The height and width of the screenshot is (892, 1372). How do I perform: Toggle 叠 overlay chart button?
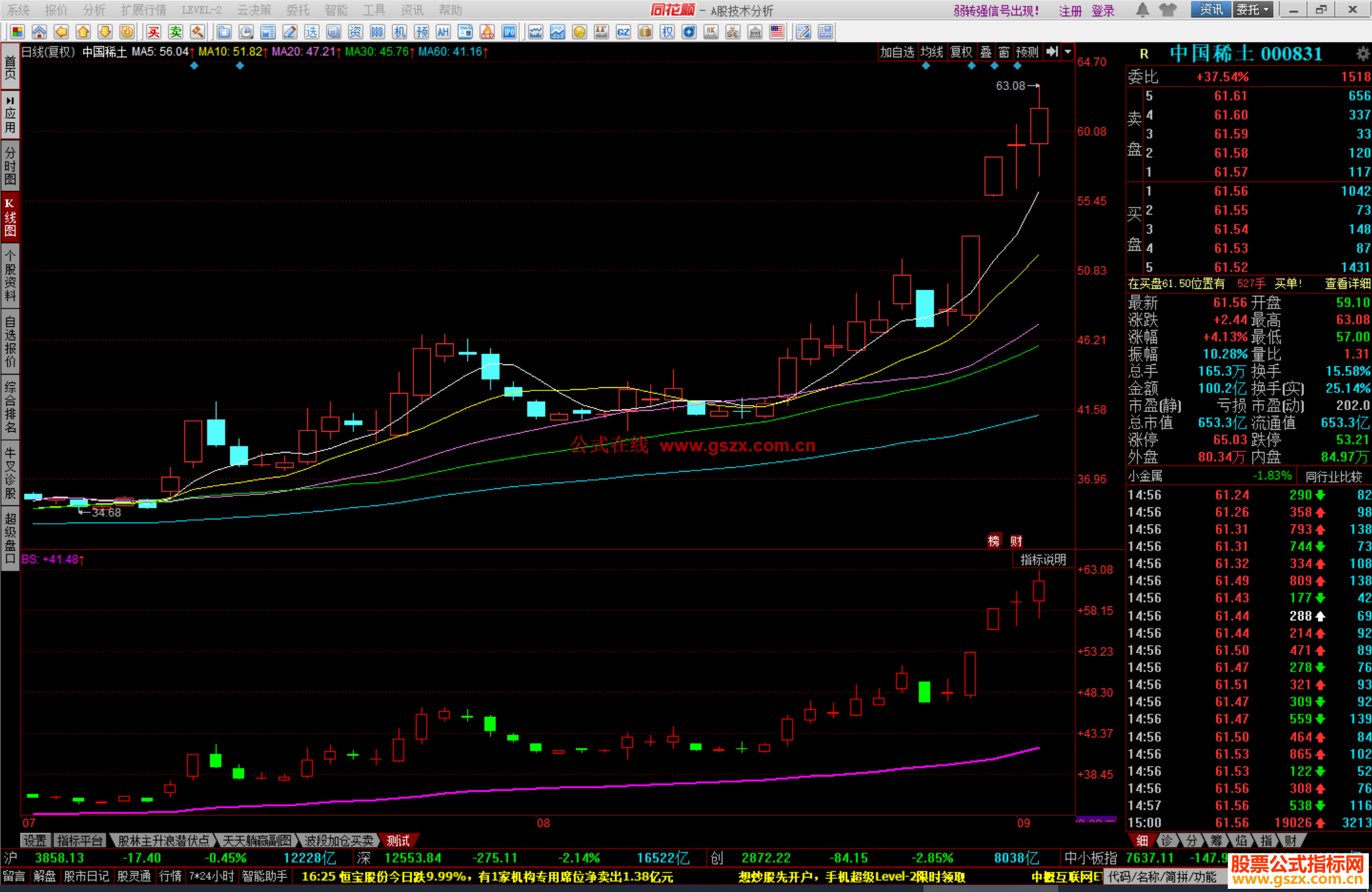(986, 52)
